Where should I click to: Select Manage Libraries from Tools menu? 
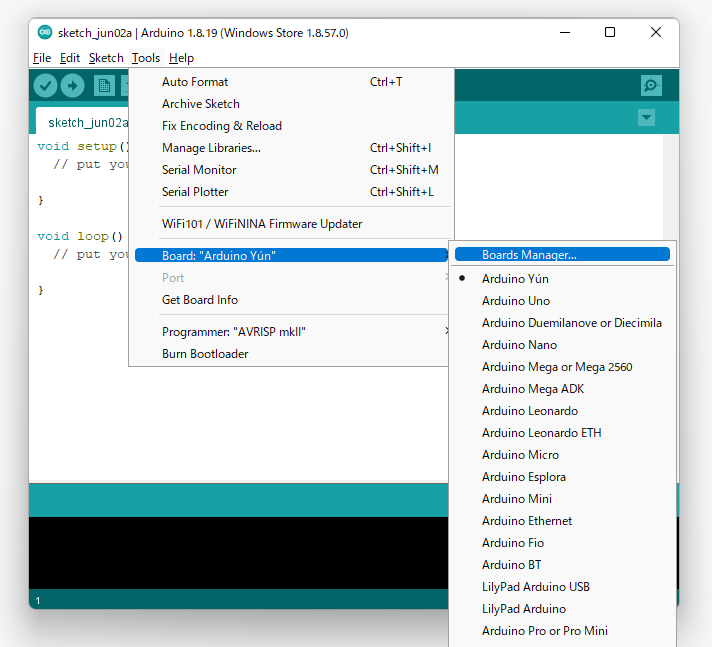pyautogui.click(x=211, y=148)
